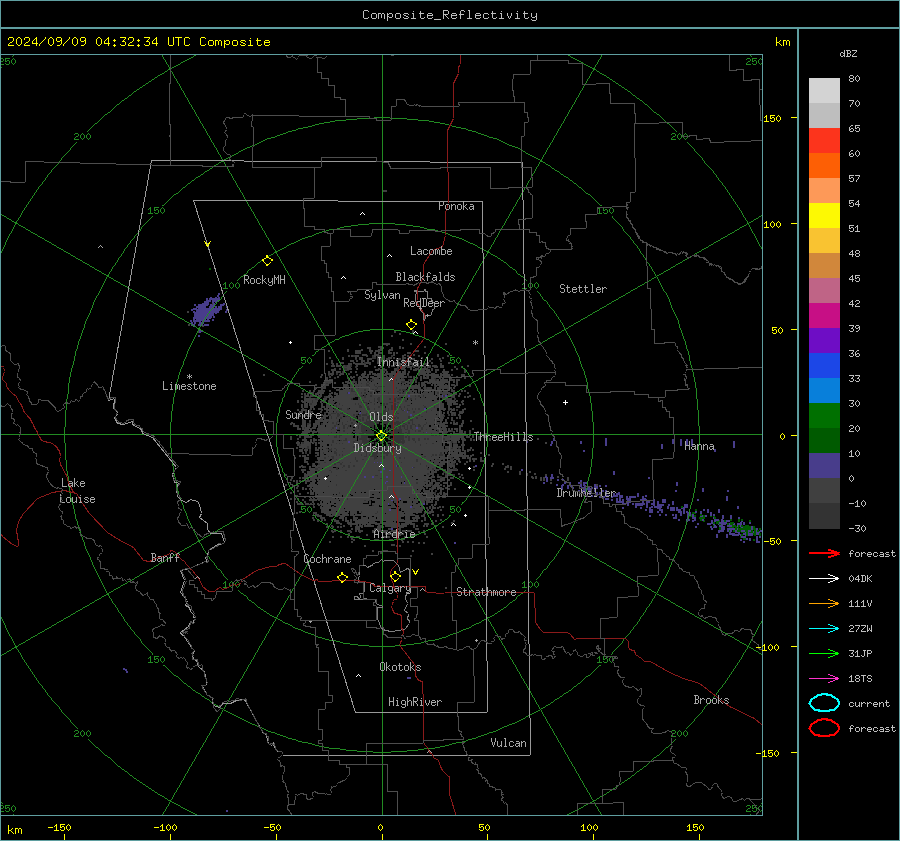Choose the green 31JP arrow legend icon
The width and height of the screenshot is (900, 841).
click(824, 653)
